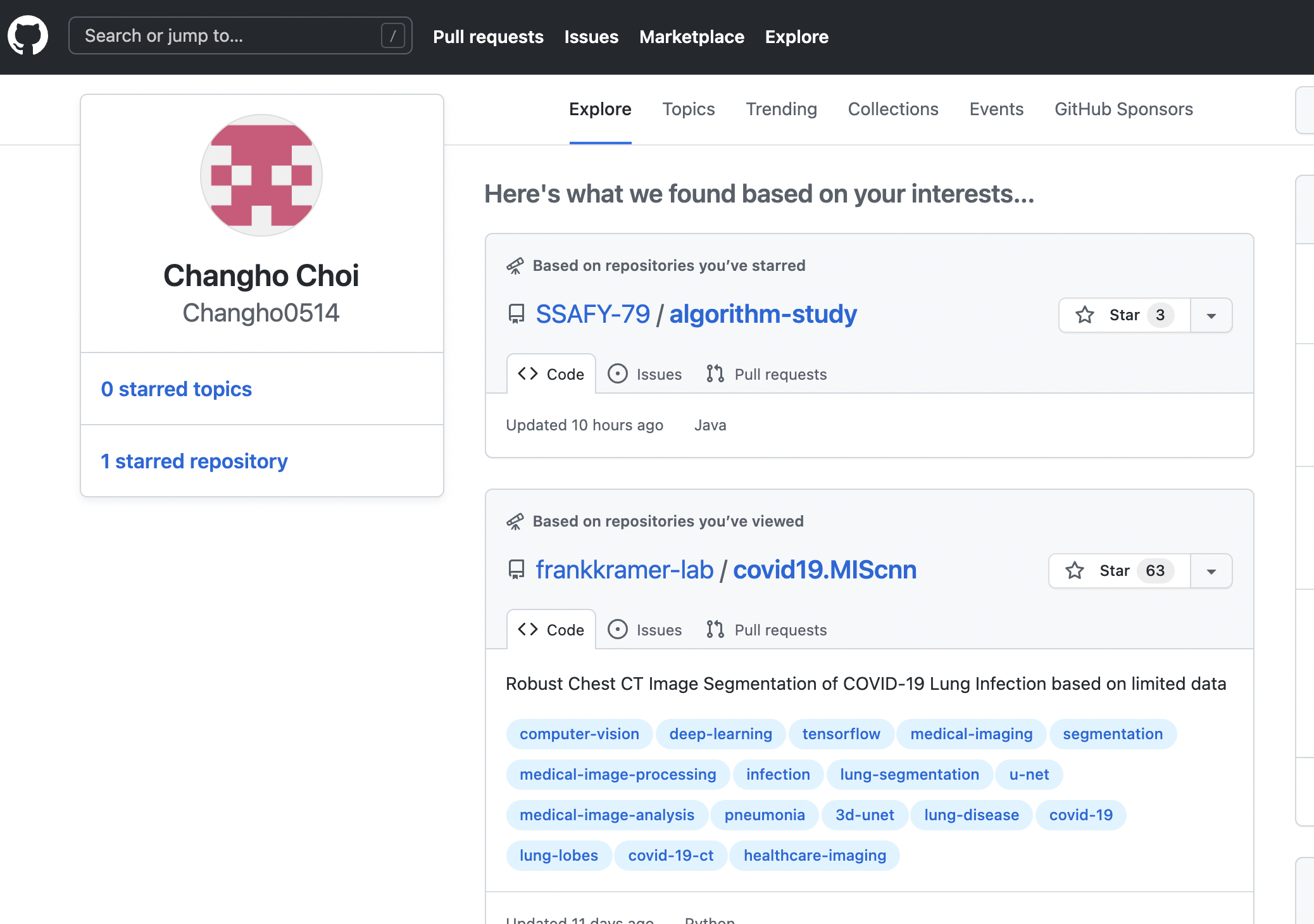
Task: Click the slash shortcut icon in search
Action: click(x=392, y=36)
